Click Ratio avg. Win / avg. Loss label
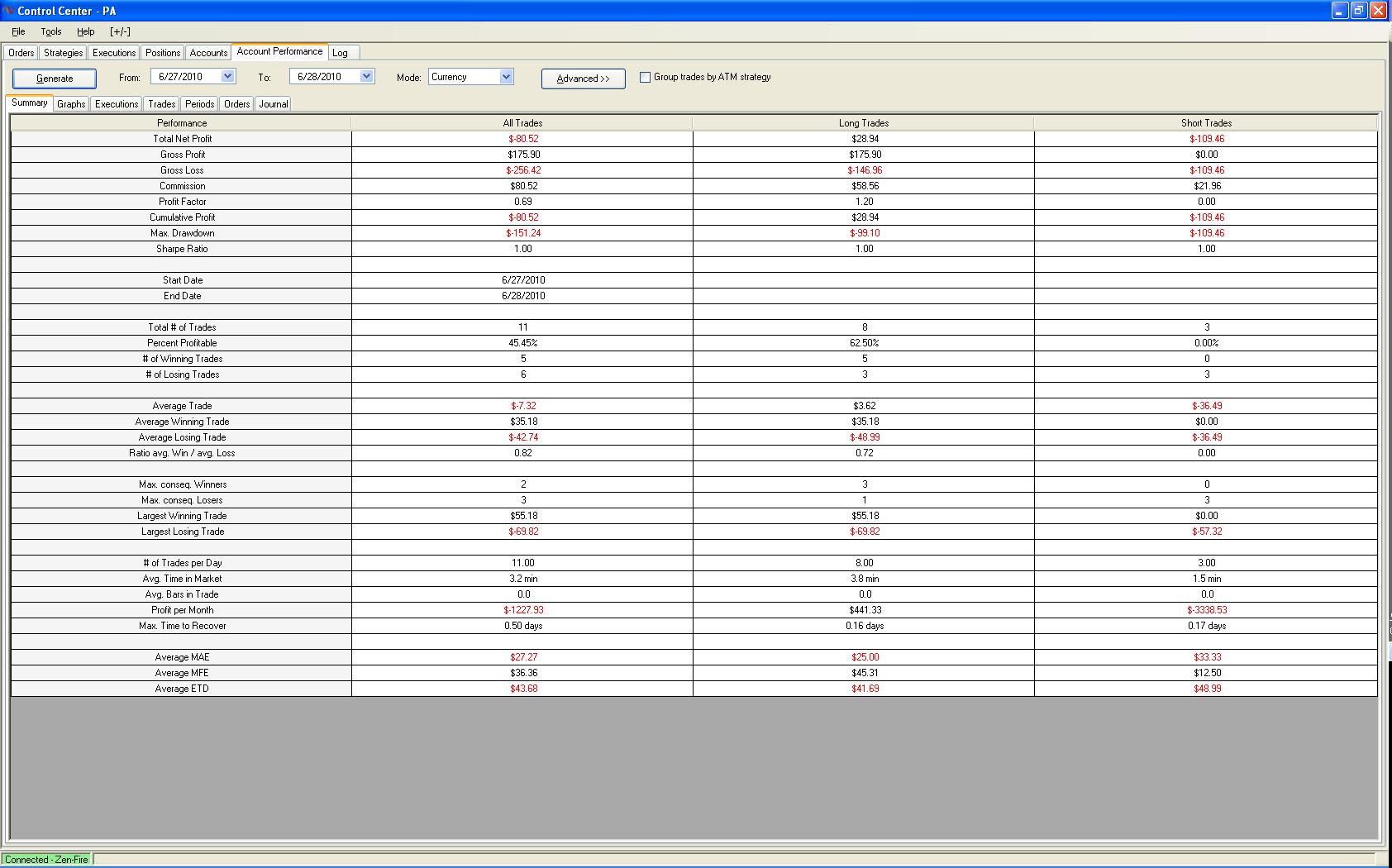 click(182, 453)
